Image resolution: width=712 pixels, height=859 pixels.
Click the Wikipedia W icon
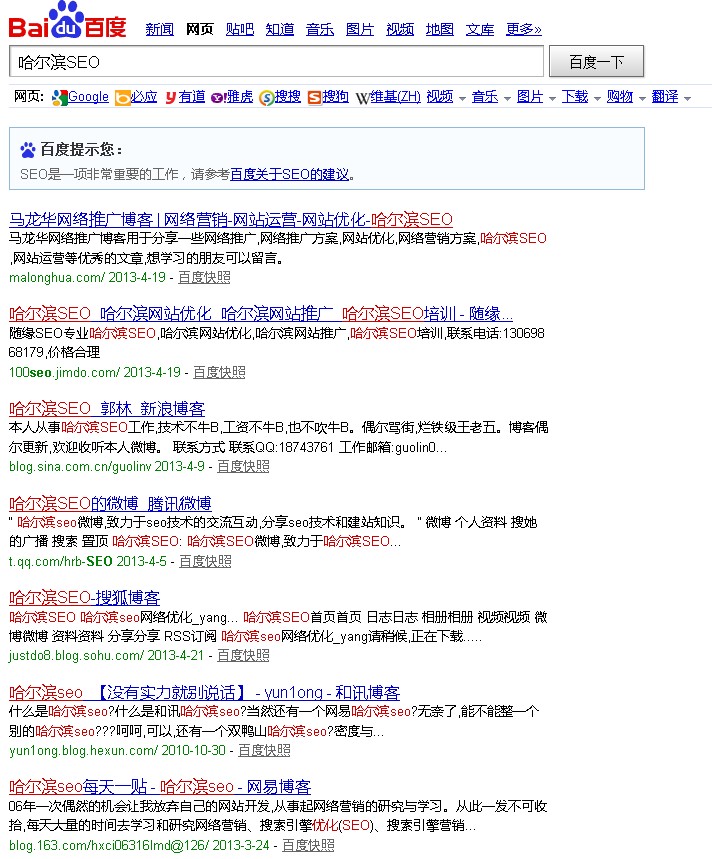tap(362, 98)
